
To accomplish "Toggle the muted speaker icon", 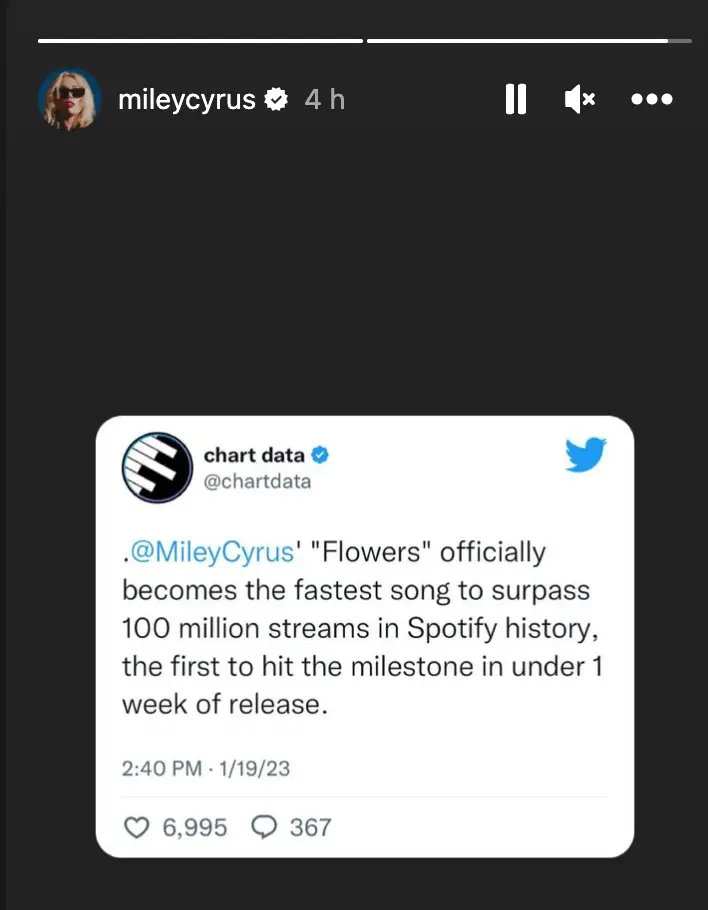I will click(580, 99).
